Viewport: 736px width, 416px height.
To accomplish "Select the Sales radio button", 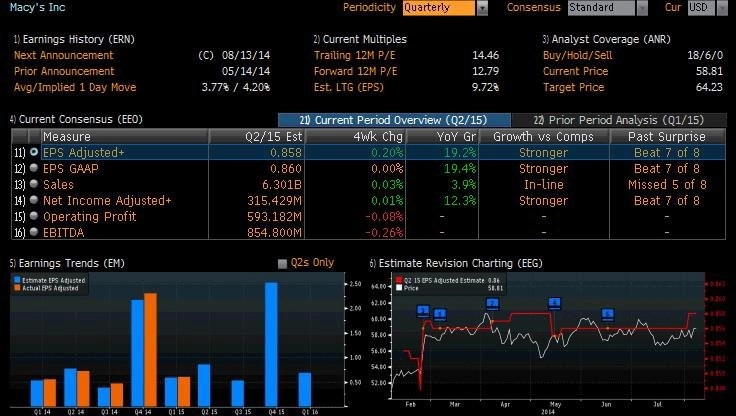I will tap(34, 184).
